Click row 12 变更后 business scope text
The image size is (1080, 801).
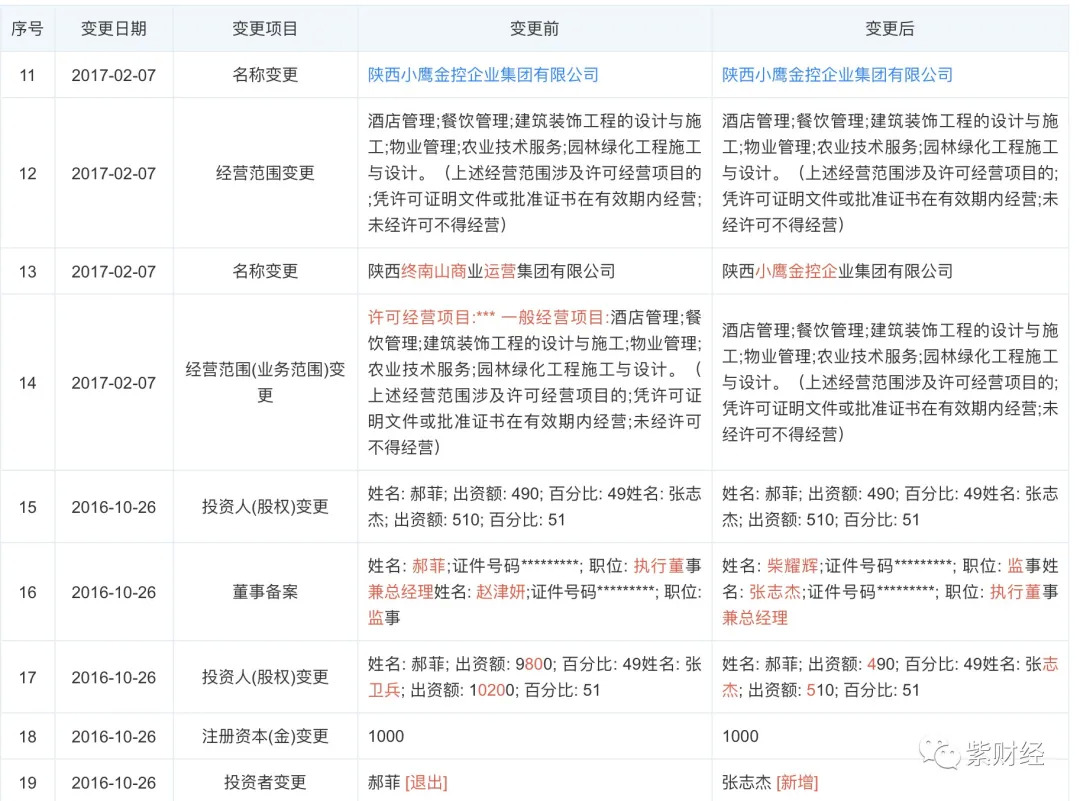[889, 174]
